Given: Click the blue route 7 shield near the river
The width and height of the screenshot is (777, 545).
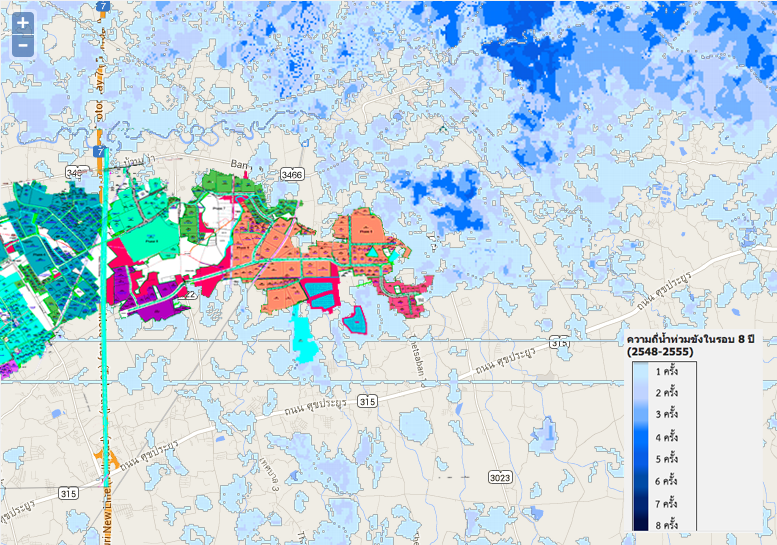Looking at the screenshot, I should click(100, 151).
